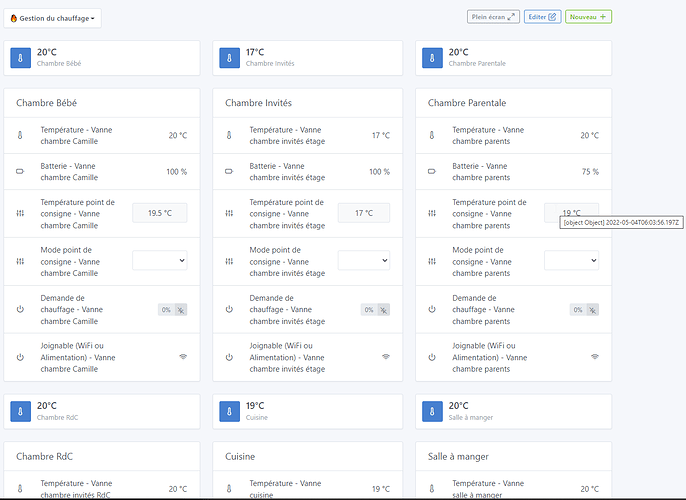Click the blue thermometer icon for Chambre Invités

click(x=228, y=58)
